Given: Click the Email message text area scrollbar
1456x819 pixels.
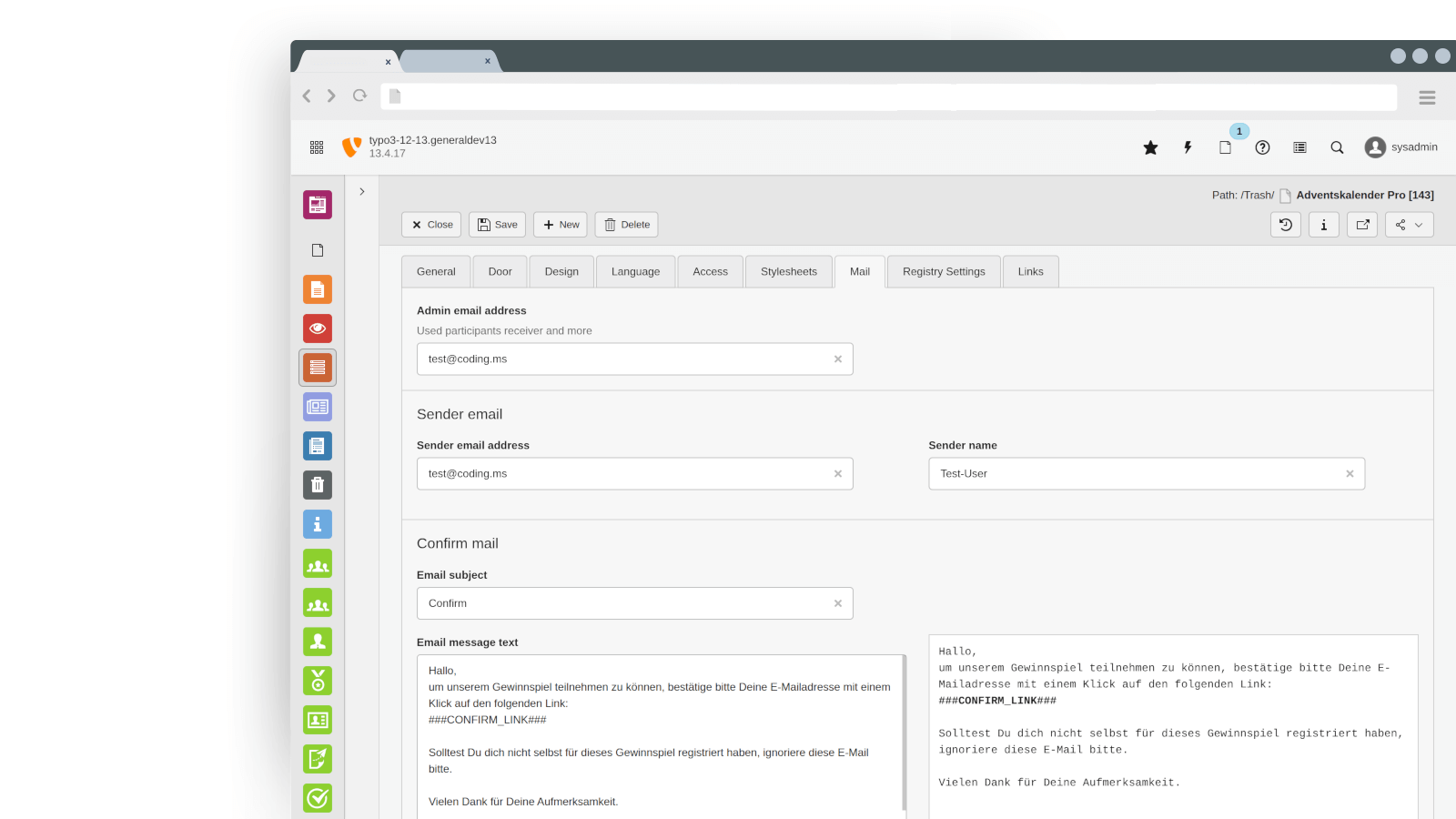Looking at the screenshot, I should click(x=905, y=733).
